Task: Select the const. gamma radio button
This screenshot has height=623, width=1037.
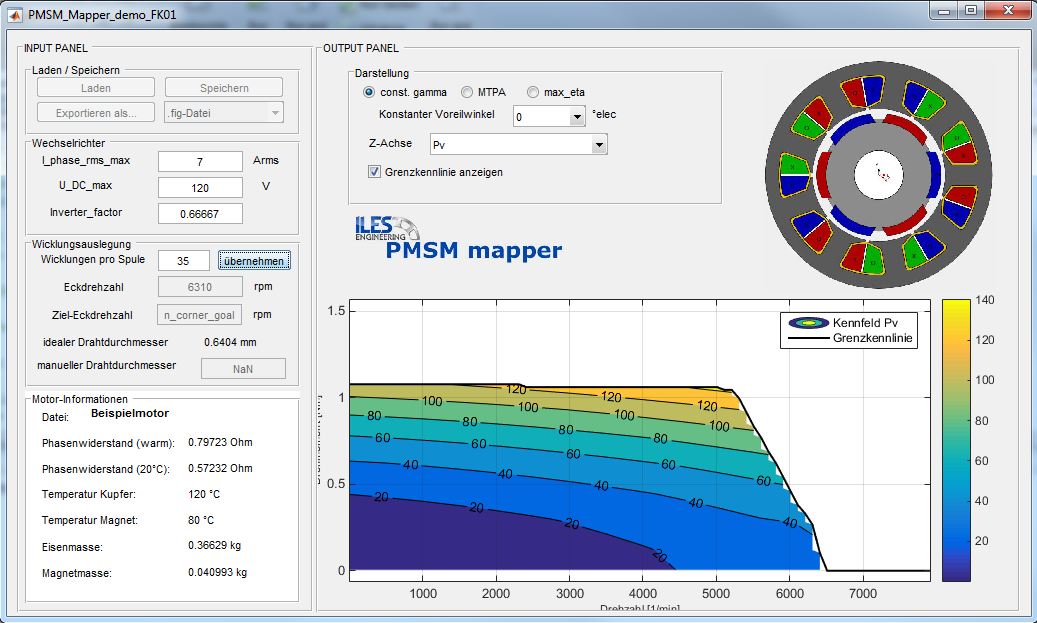Action: [369, 92]
